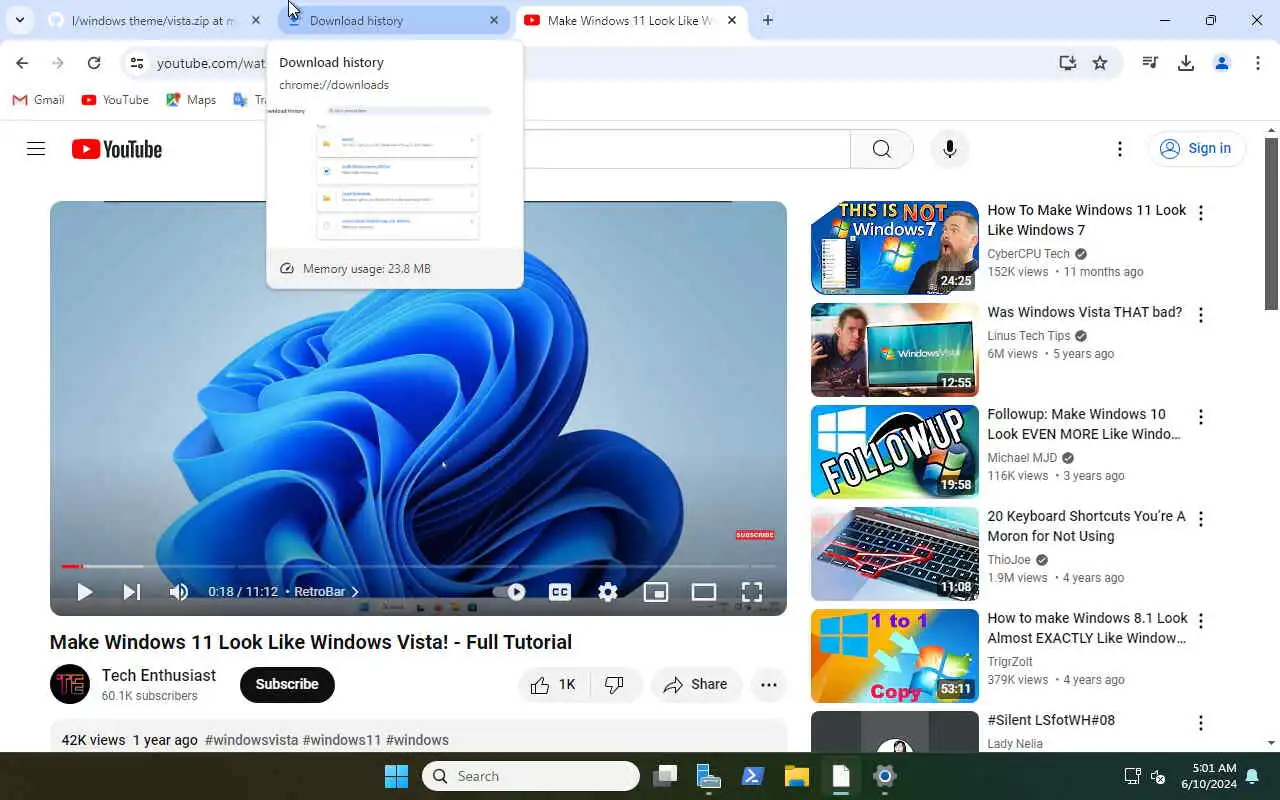
Task: Subscribe to Tech Enthusiast channel
Action: [x=287, y=685]
